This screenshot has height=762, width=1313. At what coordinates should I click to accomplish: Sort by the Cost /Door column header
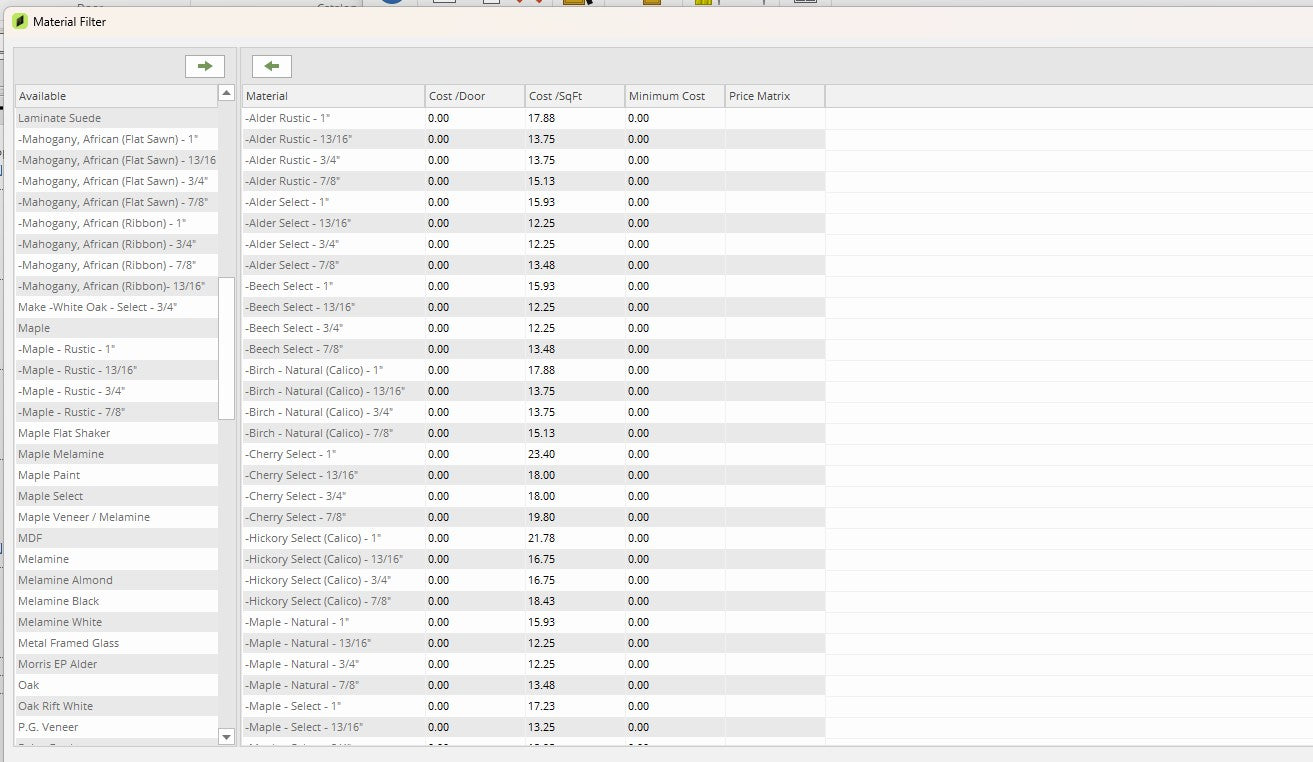474,96
